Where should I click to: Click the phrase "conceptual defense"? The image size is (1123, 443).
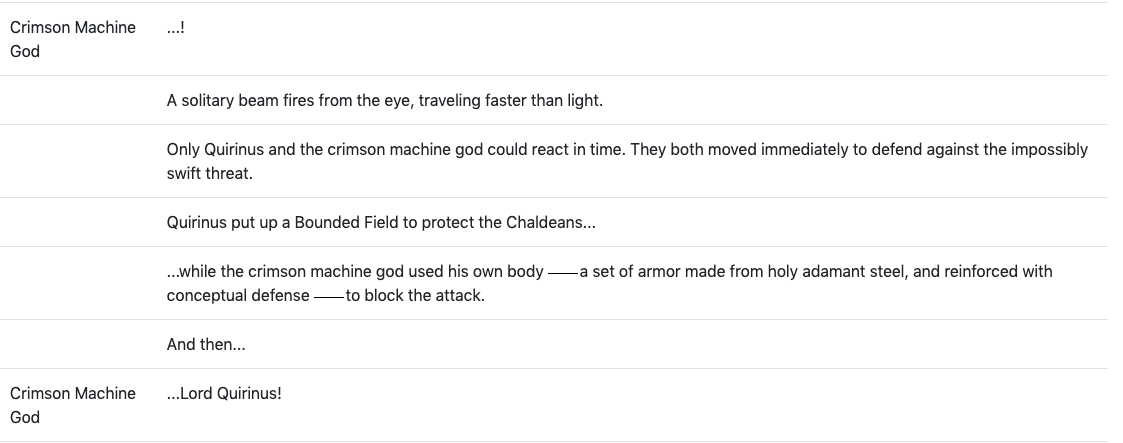pyautogui.click(x=238, y=296)
